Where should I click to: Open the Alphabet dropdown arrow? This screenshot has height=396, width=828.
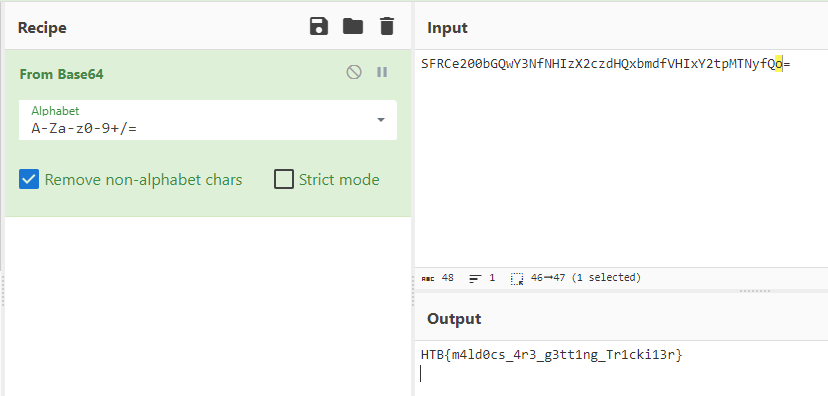click(381, 120)
